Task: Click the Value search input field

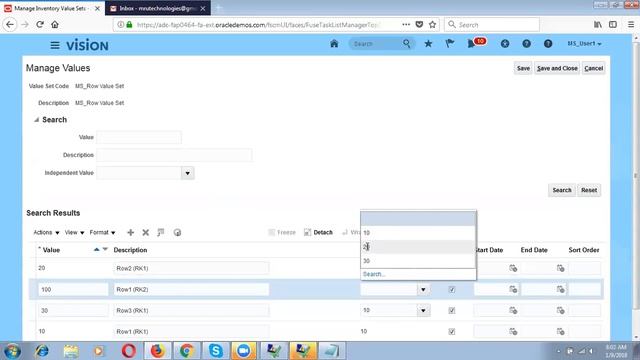Action: pyautogui.click(x=139, y=137)
